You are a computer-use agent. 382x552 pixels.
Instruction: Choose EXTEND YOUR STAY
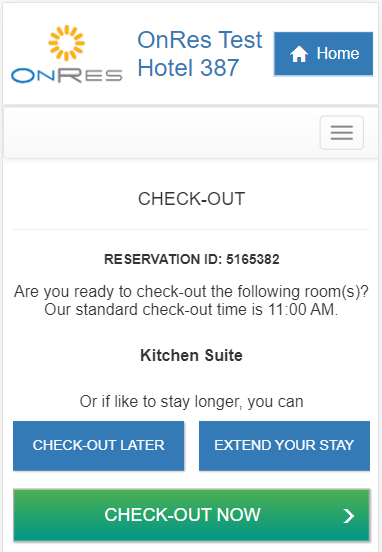284,446
